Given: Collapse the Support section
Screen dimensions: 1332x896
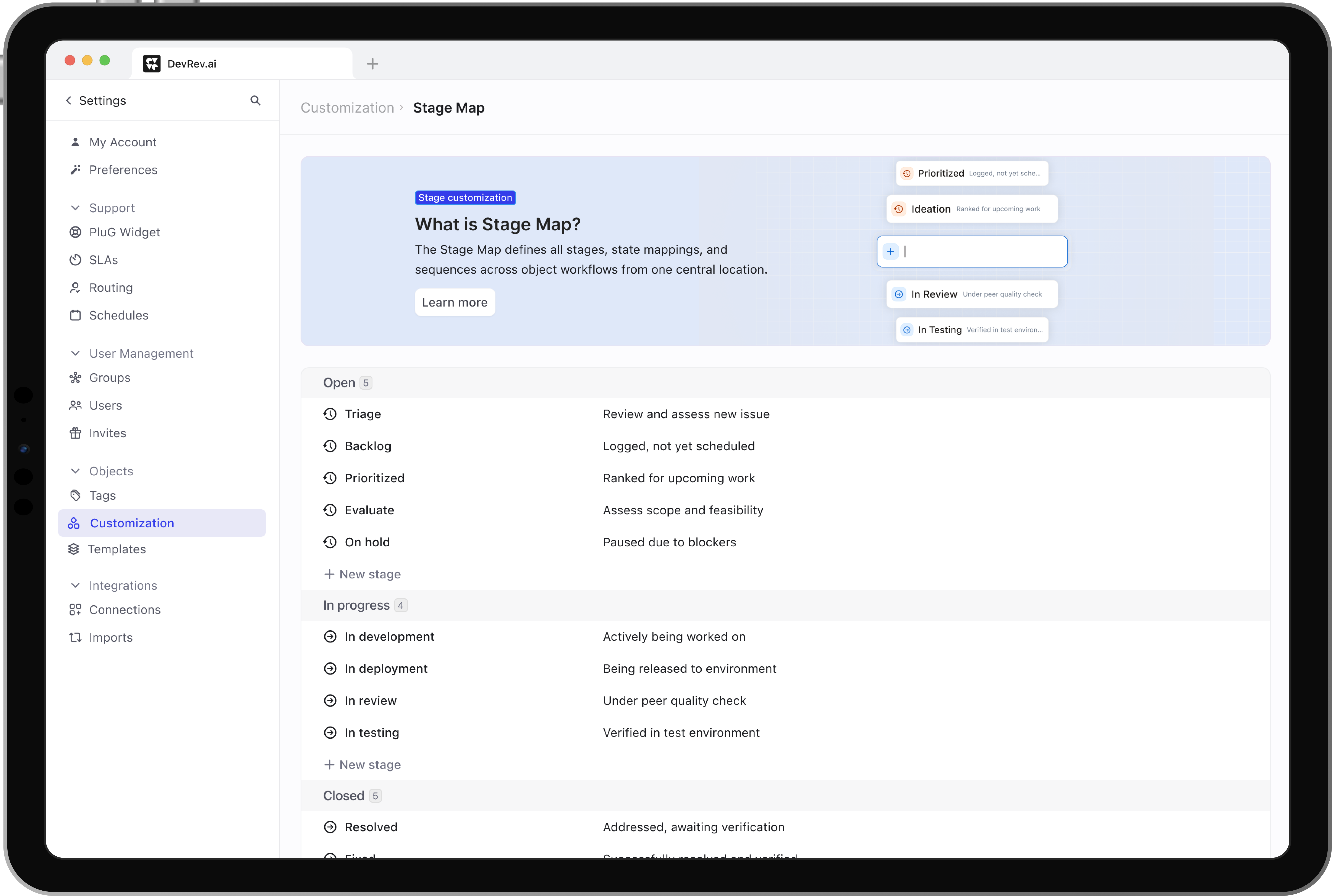Looking at the screenshot, I should tap(75, 208).
